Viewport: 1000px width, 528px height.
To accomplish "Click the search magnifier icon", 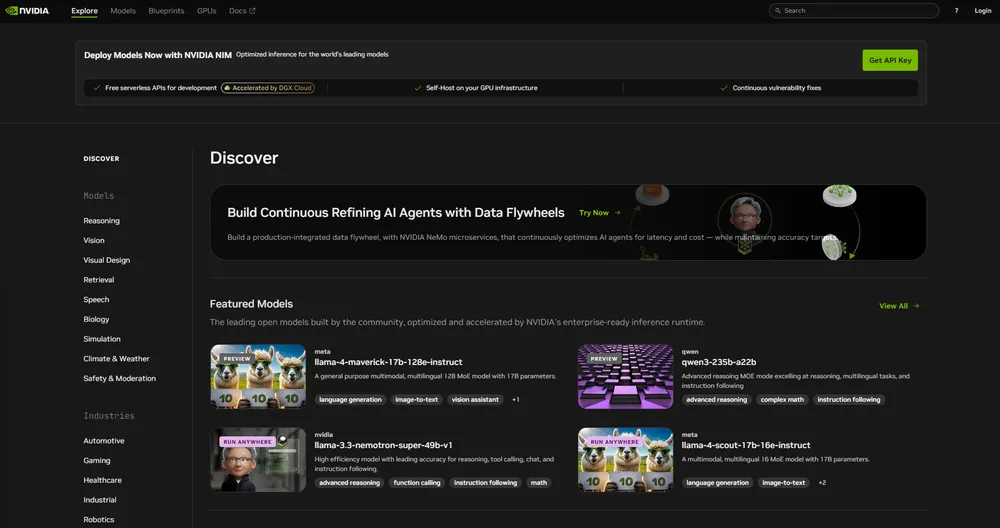I will point(777,11).
